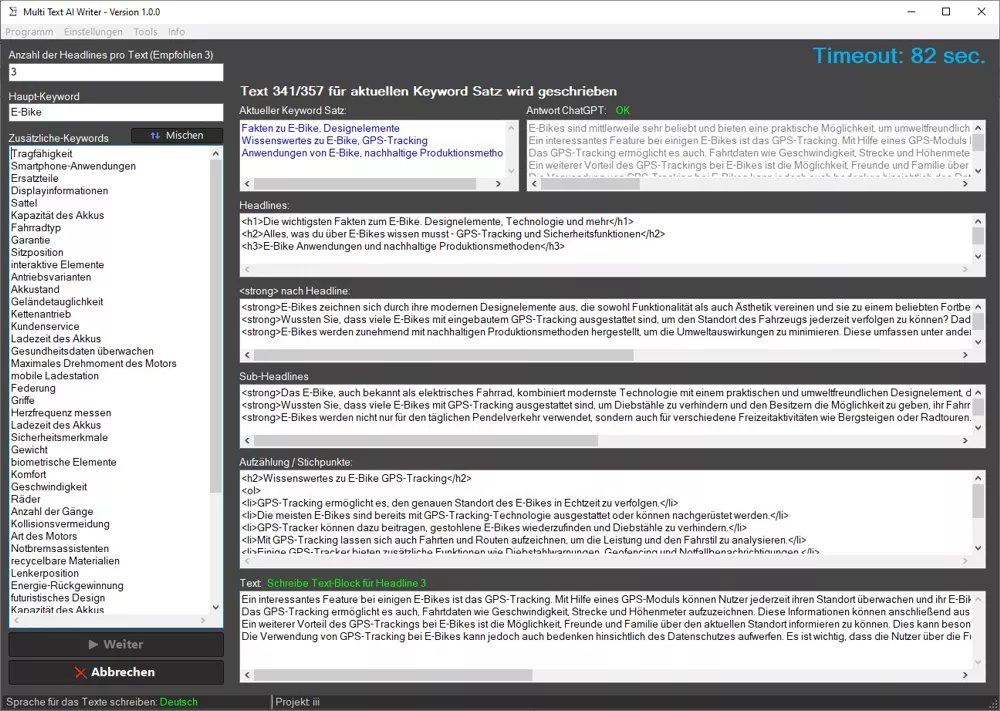Click the headlines count input field

[116, 72]
